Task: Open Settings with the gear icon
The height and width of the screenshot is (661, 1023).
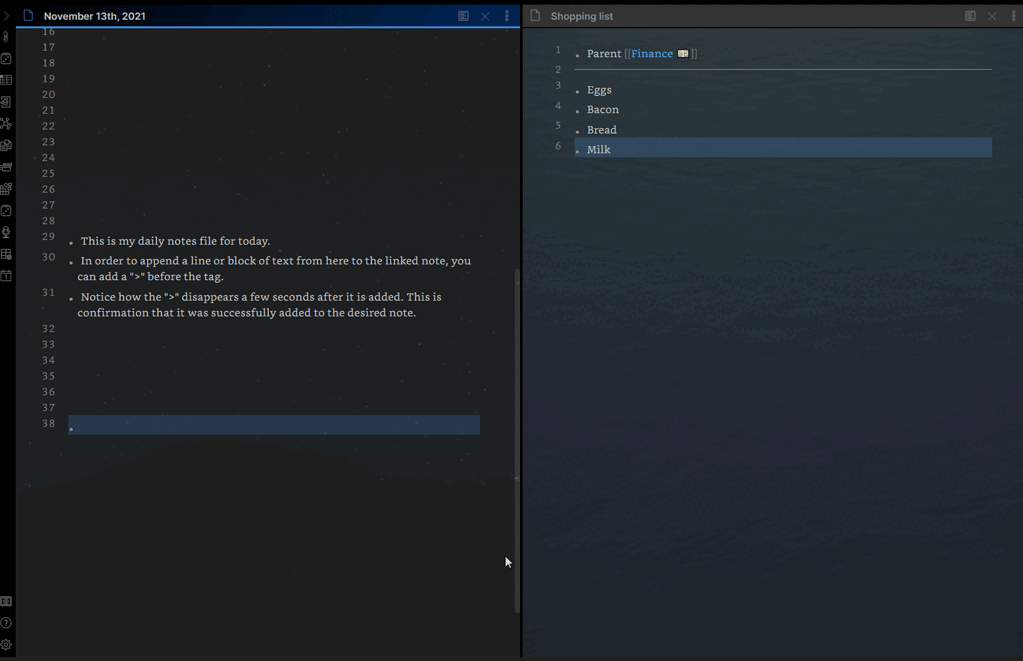Action: [6, 645]
